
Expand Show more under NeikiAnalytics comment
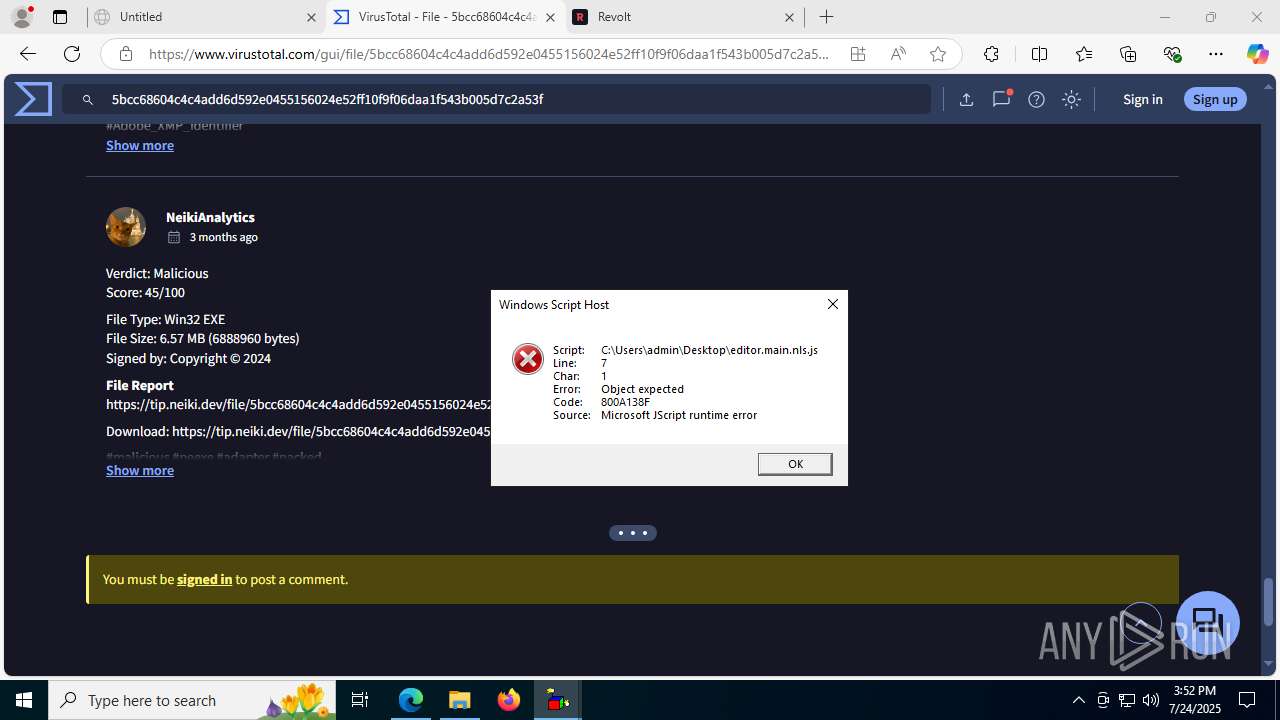coord(140,470)
